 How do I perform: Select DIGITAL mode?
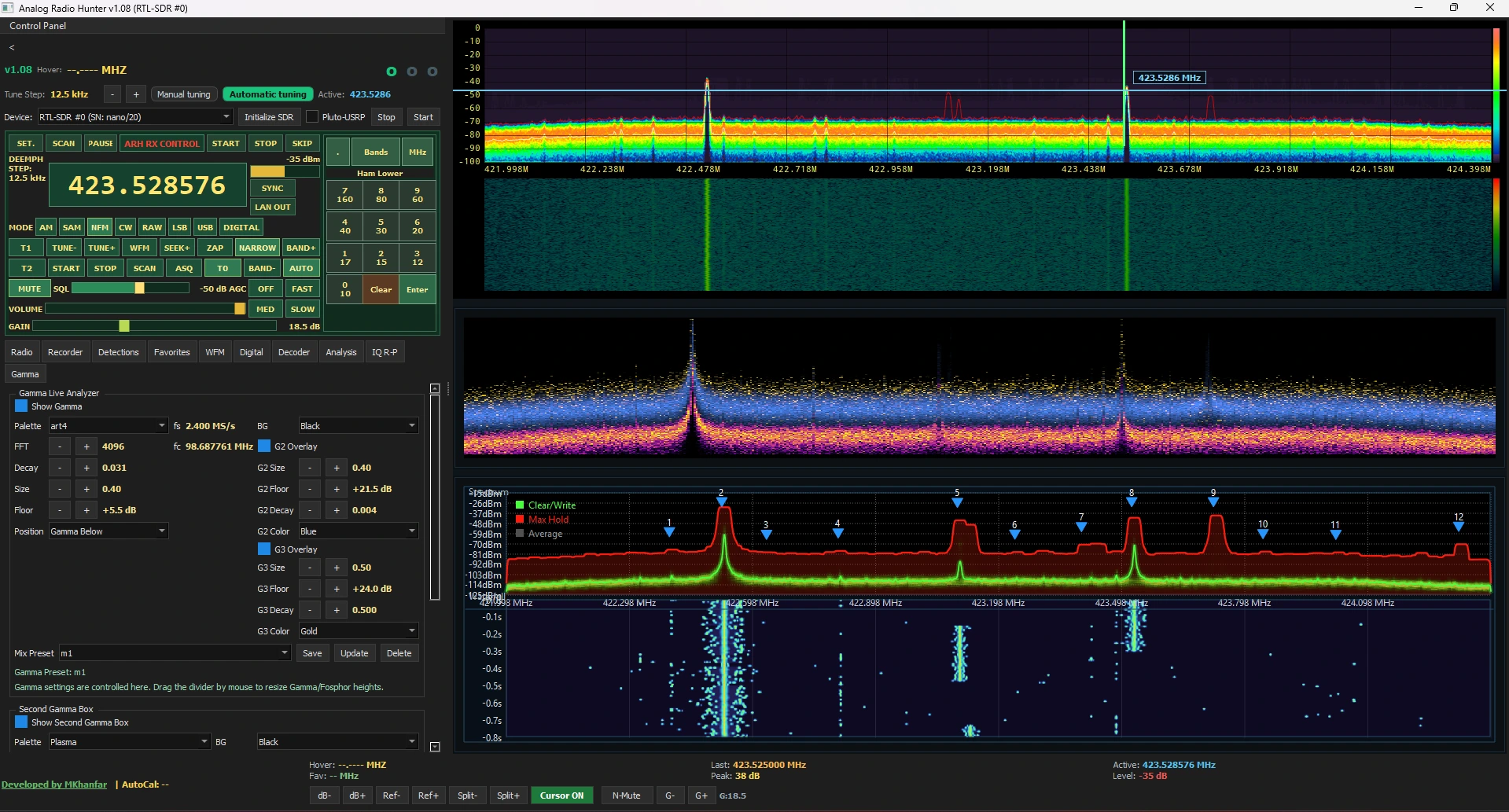(x=241, y=227)
